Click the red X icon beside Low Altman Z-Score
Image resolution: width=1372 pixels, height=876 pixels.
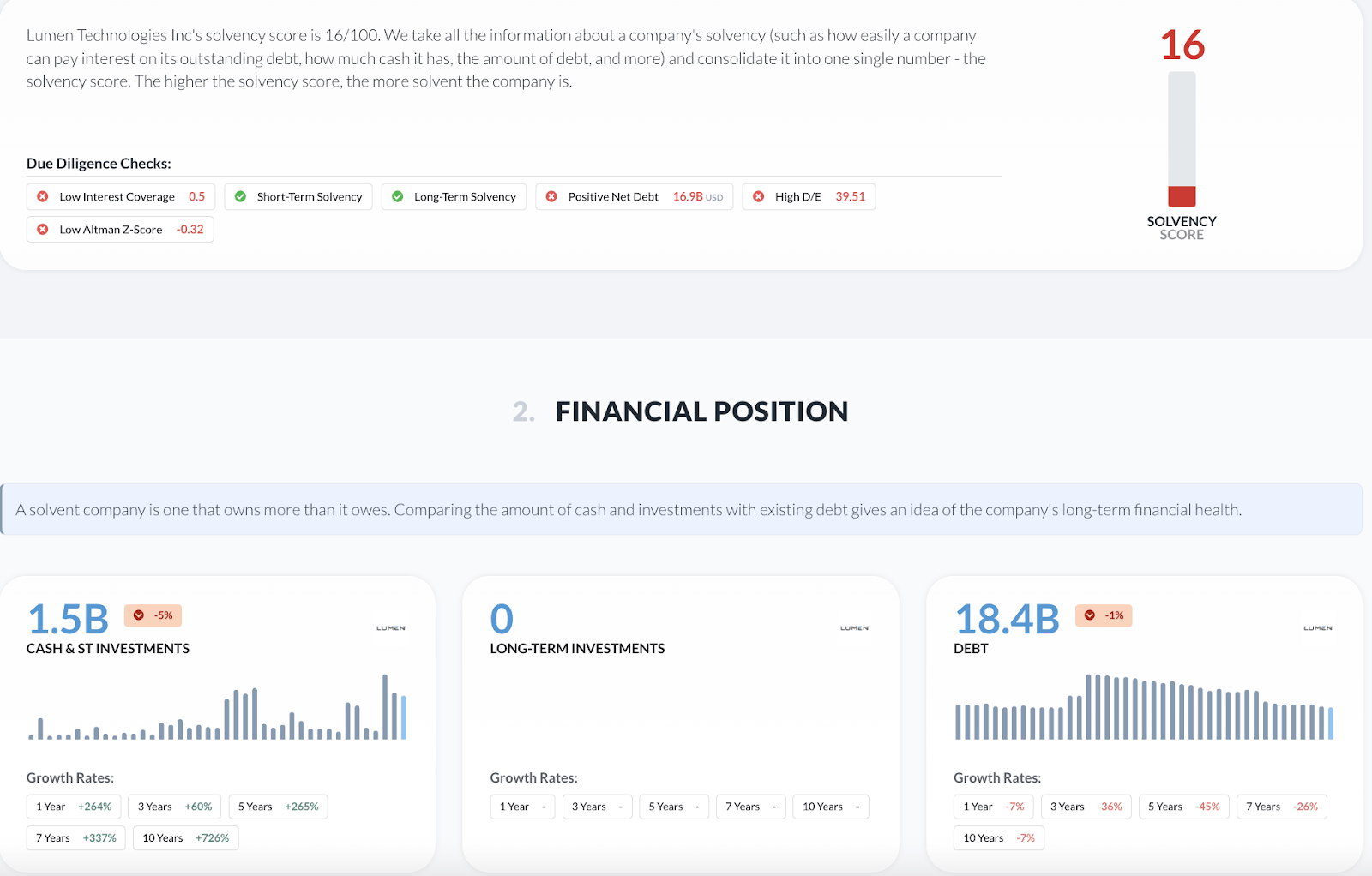click(x=43, y=230)
